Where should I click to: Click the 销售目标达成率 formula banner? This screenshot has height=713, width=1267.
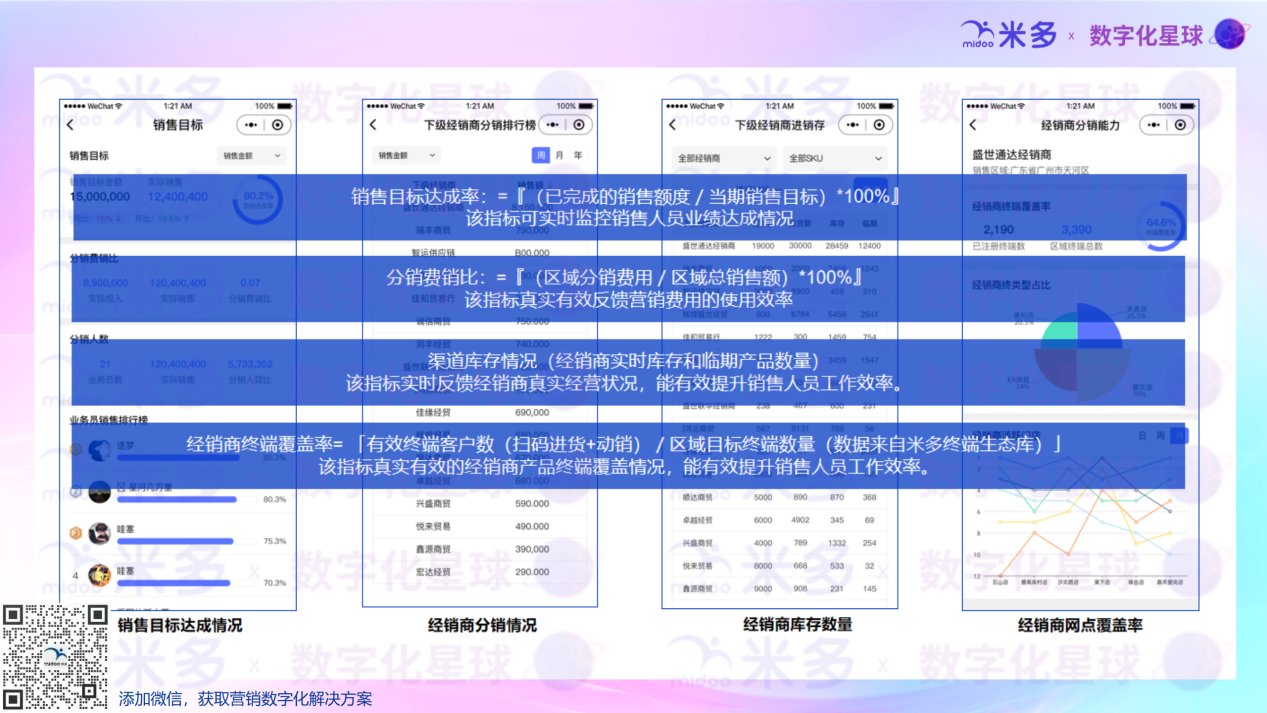[x=628, y=207]
